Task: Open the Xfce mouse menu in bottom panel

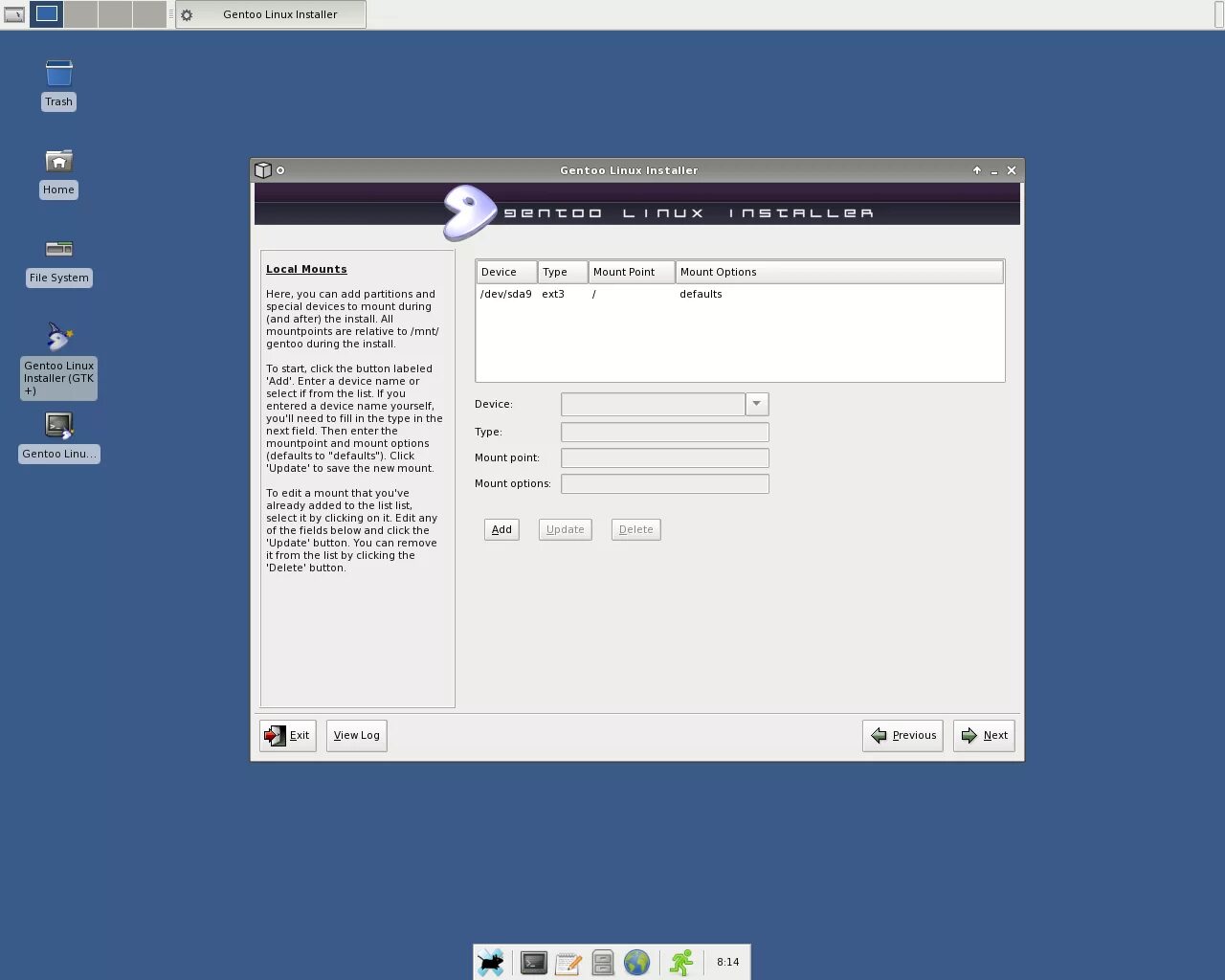Action: click(491, 962)
